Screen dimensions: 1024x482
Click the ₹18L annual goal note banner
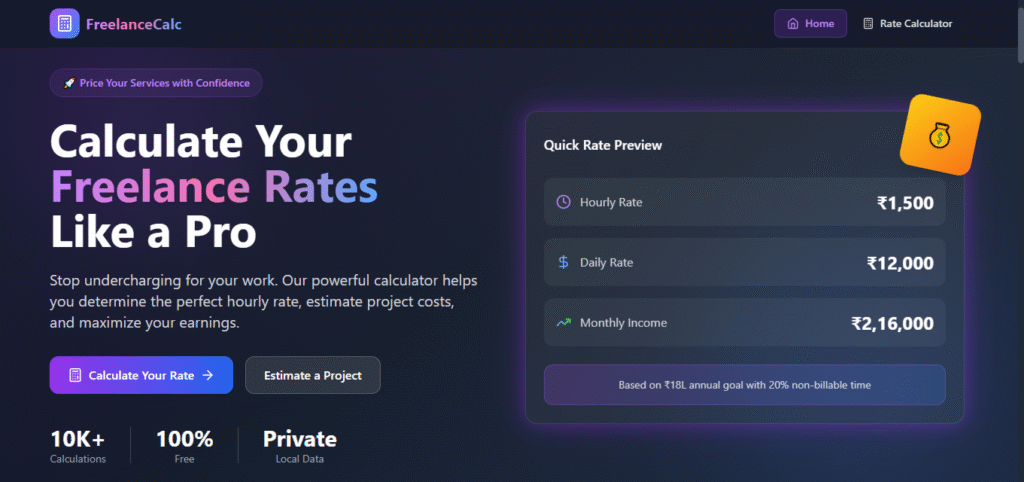pyautogui.click(x=744, y=385)
